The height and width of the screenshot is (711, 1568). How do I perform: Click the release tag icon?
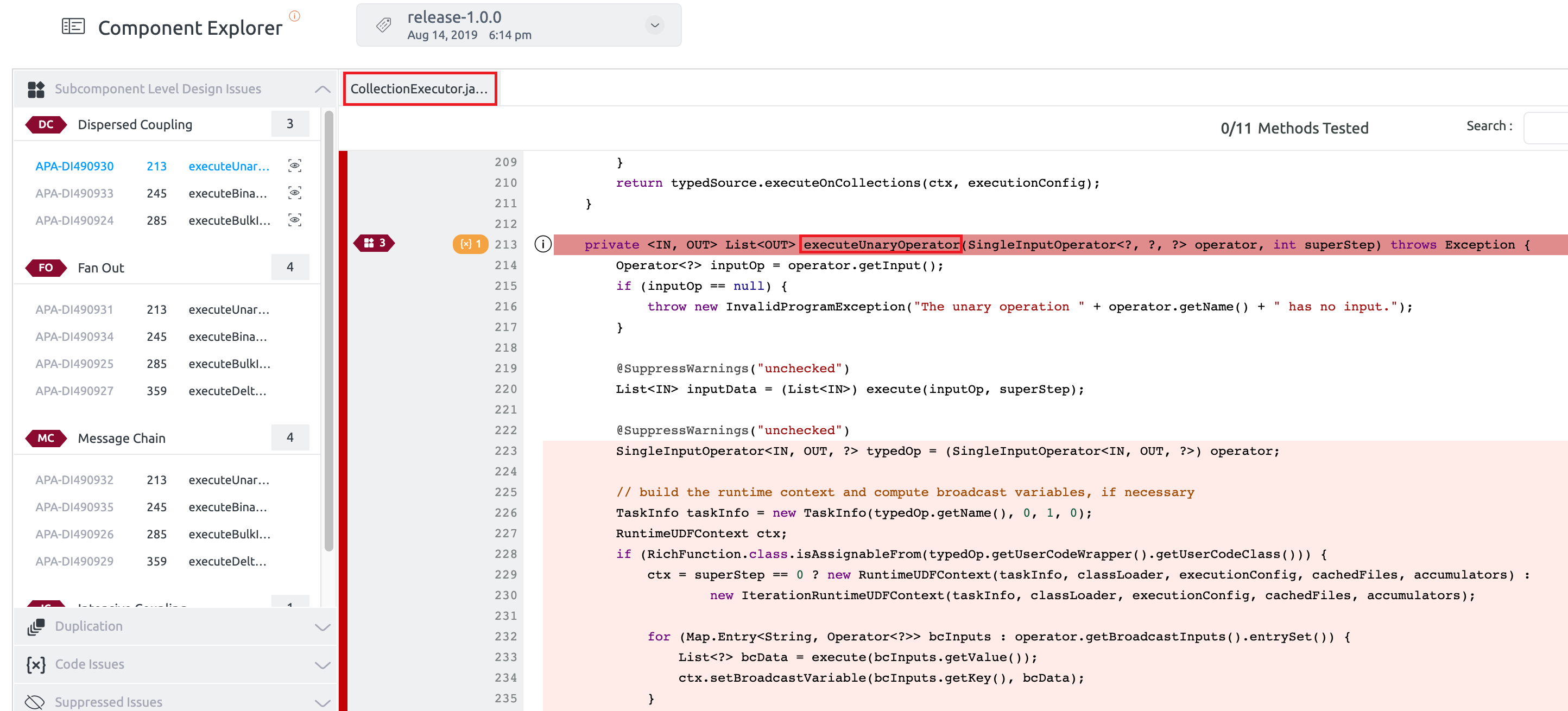383,25
